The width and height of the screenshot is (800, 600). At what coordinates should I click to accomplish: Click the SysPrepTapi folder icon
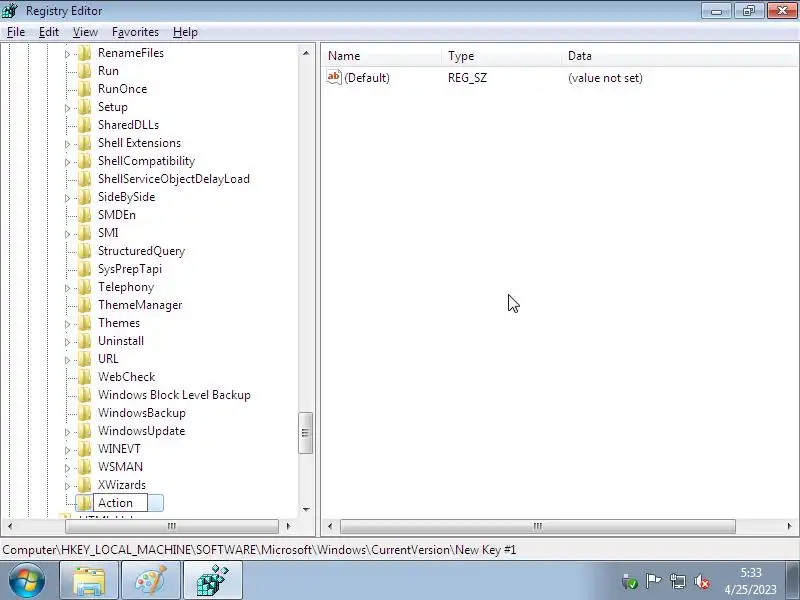[84, 269]
